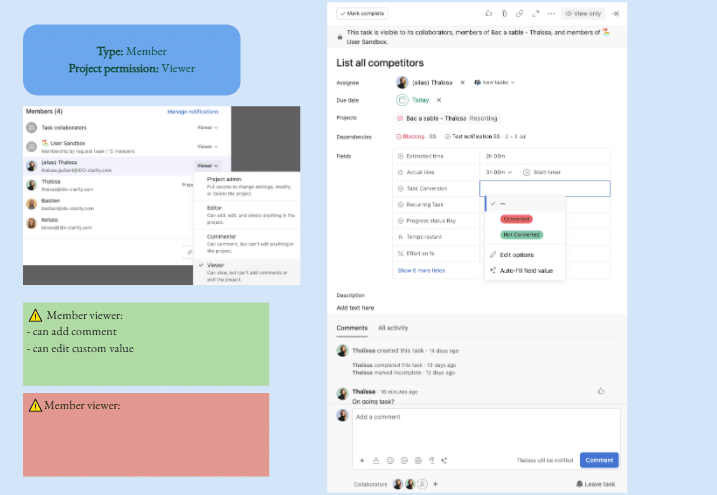Insert emoji in the comment toolbar
717x495 pixels.
click(x=390, y=460)
